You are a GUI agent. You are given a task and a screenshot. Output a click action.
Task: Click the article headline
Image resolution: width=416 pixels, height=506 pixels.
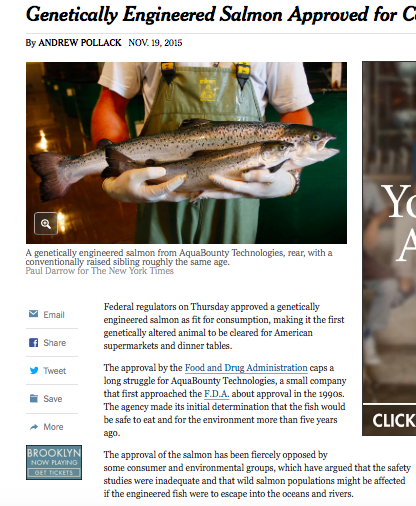pyautogui.click(x=221, y=15)
